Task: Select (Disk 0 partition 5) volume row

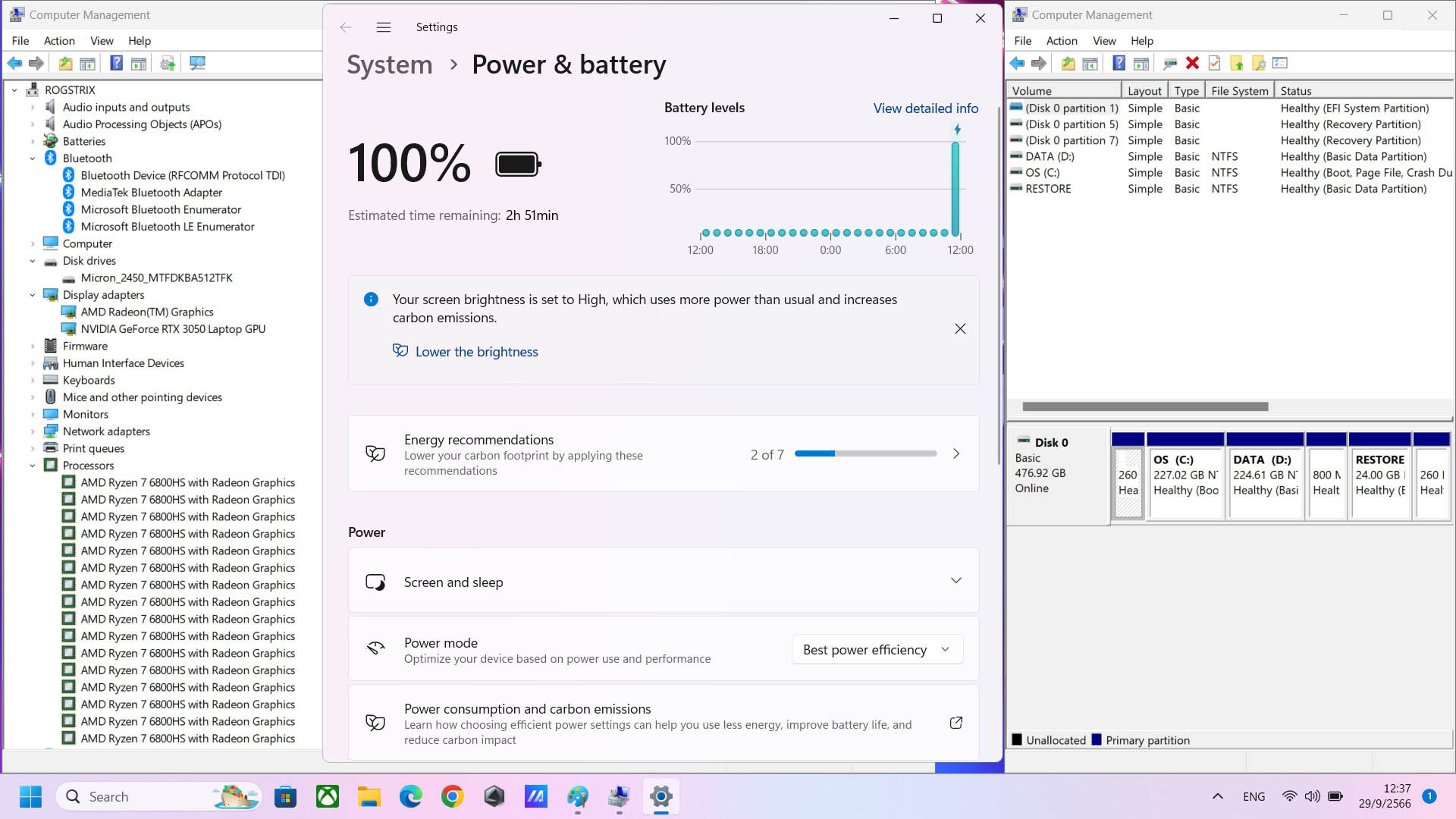Action: [x=1230, y=124]
